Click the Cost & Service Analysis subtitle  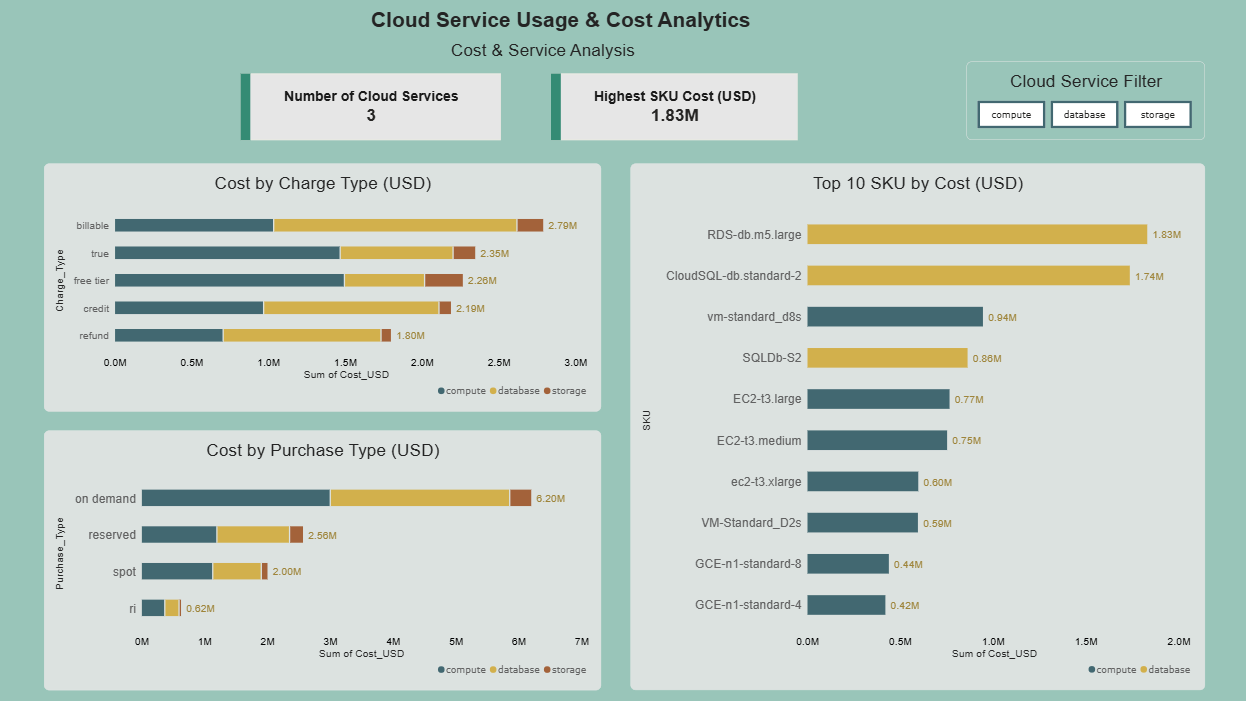543,50
